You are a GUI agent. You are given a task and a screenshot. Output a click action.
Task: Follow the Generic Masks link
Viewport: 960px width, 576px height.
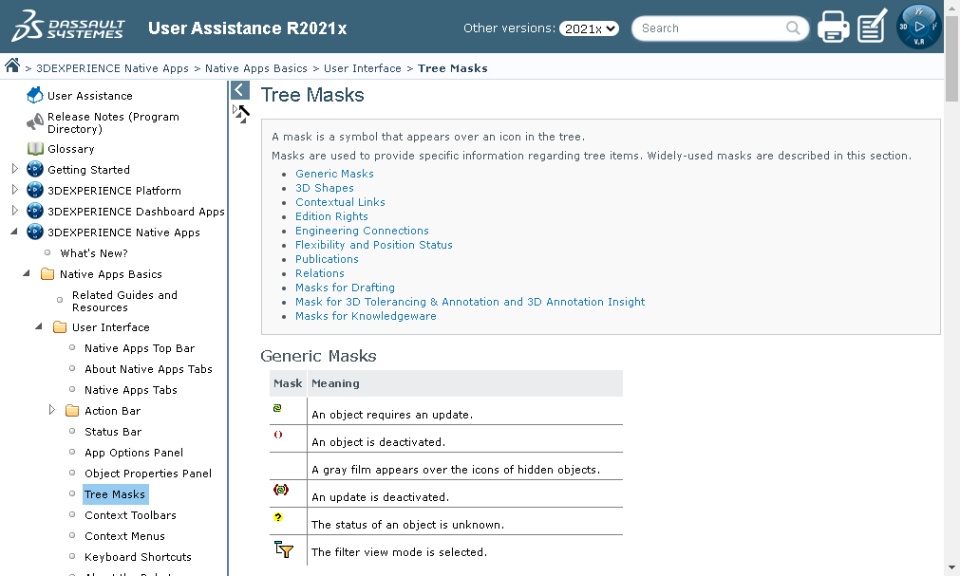[334, 174]
